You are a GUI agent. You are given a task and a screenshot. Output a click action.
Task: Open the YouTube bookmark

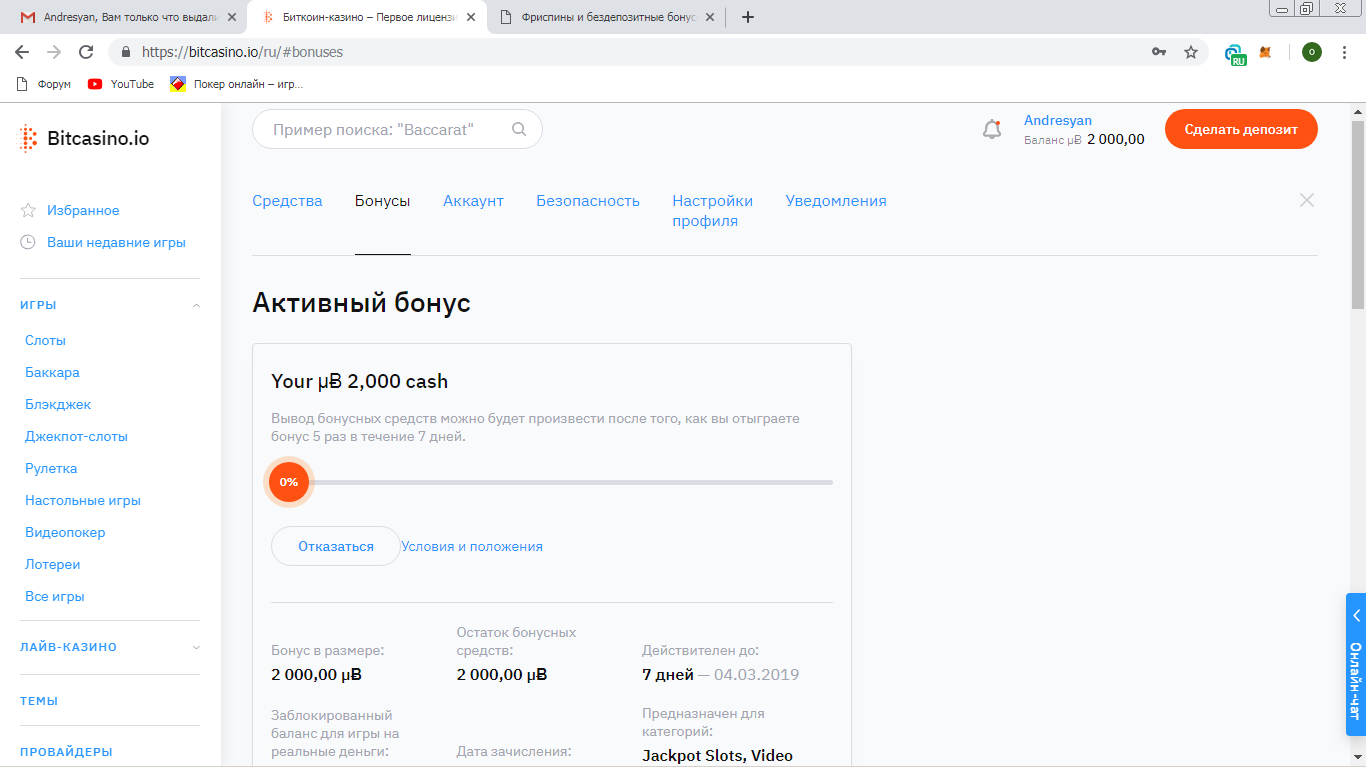(x=121, y=84)
